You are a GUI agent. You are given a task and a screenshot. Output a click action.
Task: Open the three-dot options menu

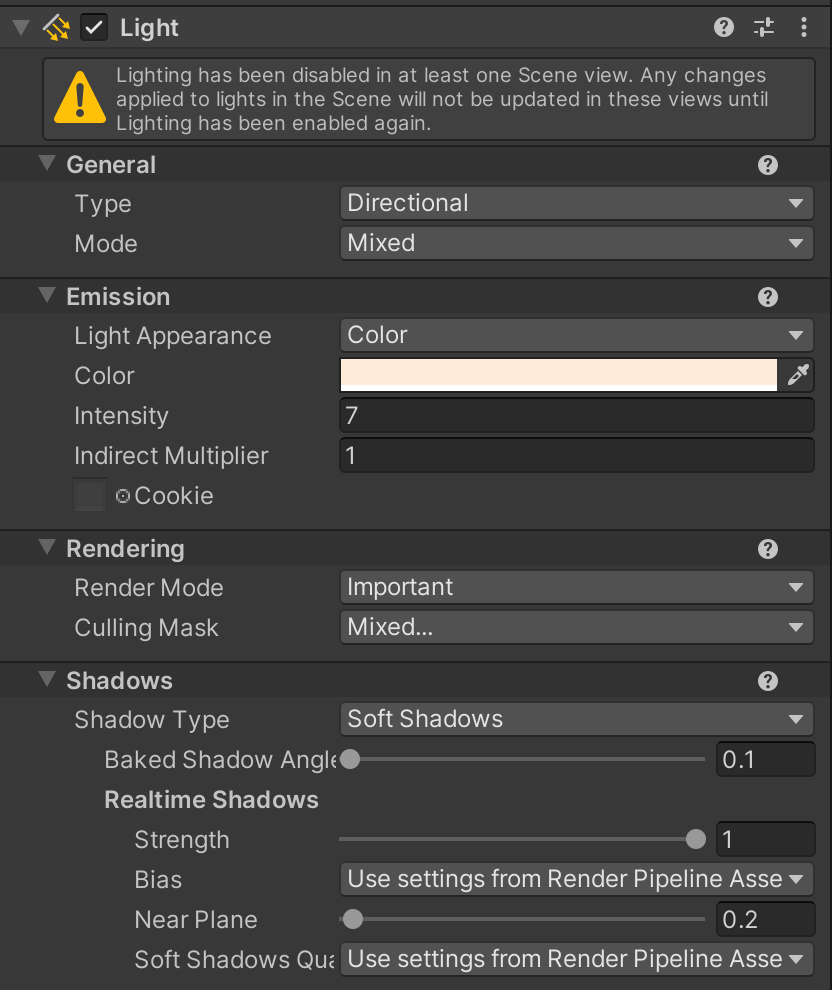(804, 27)
